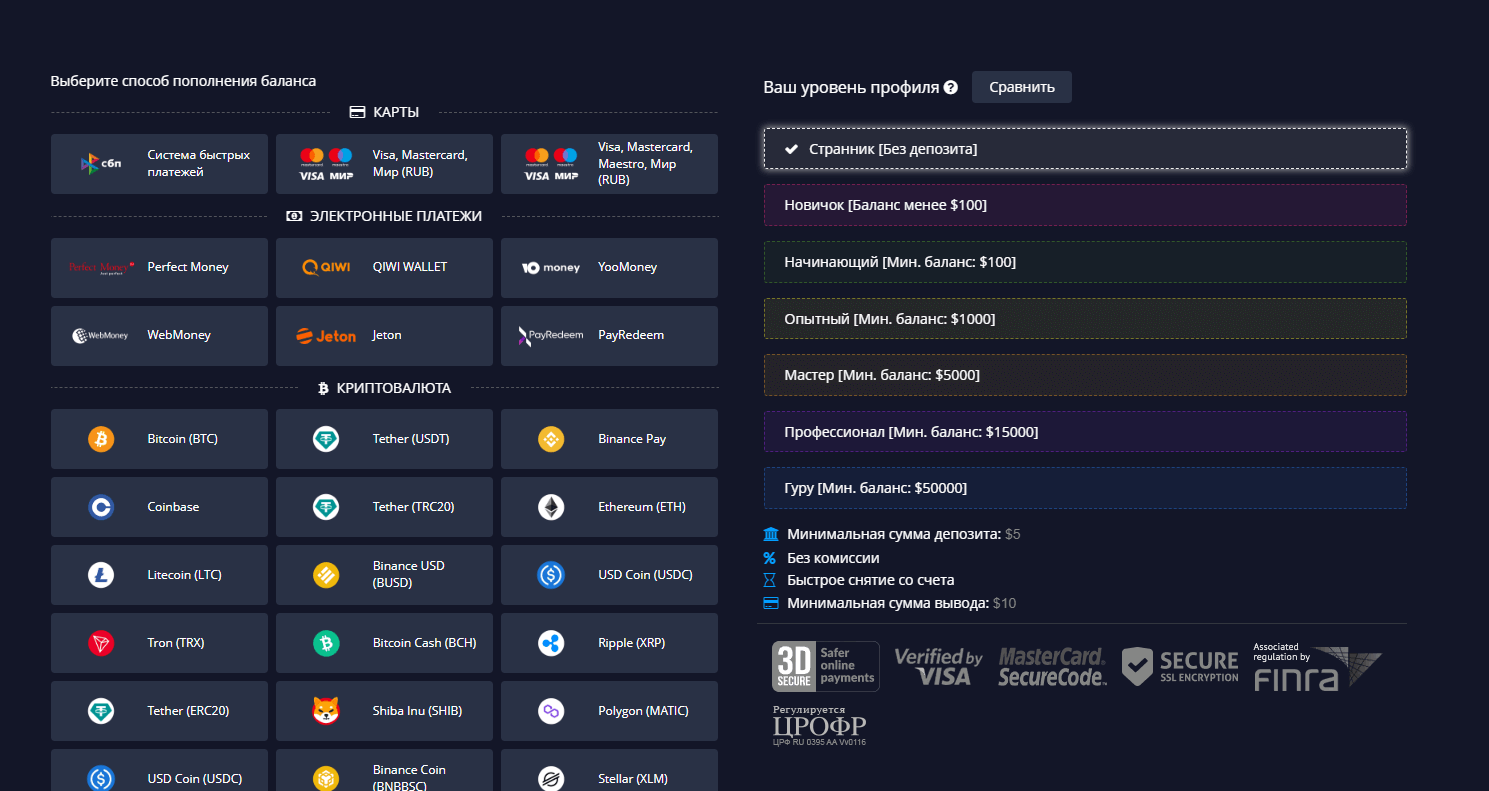
Task: Select the Новичок profile level
Action: (x=1085, y=205)
